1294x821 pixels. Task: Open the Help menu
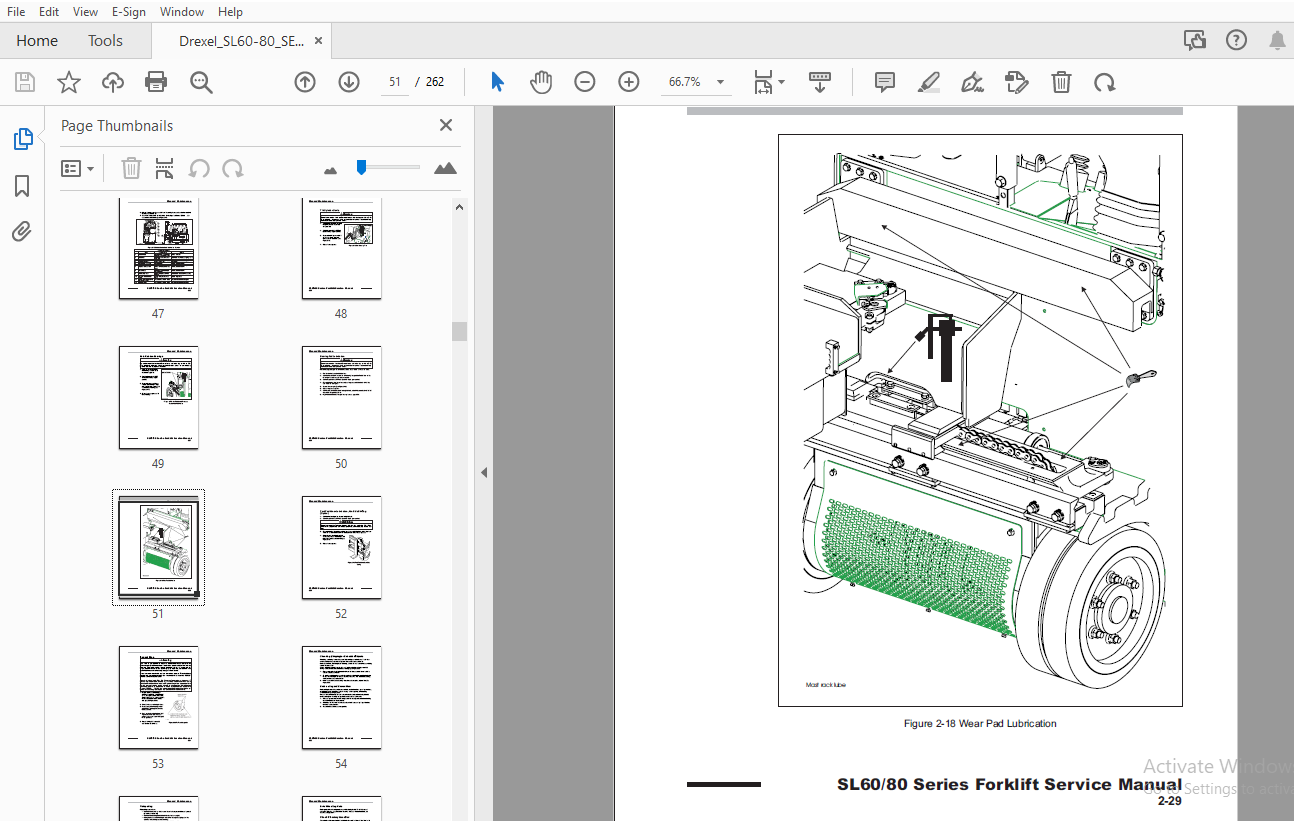tap(230, 12)
